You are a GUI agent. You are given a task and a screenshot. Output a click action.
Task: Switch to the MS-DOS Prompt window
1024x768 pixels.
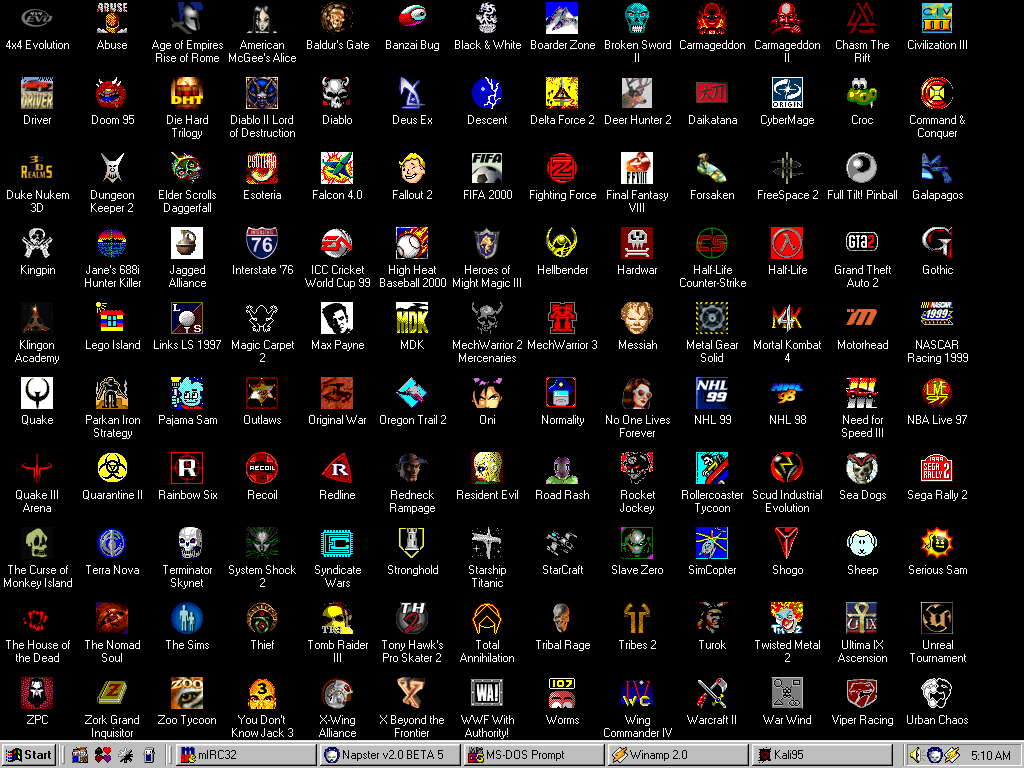[x=534, y=755]
